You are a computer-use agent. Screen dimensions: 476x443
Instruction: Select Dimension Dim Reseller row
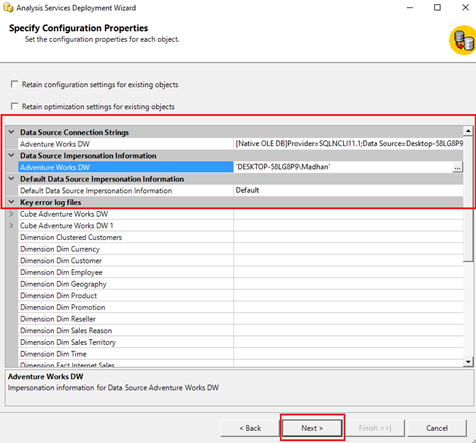click(x=126, y=319)
